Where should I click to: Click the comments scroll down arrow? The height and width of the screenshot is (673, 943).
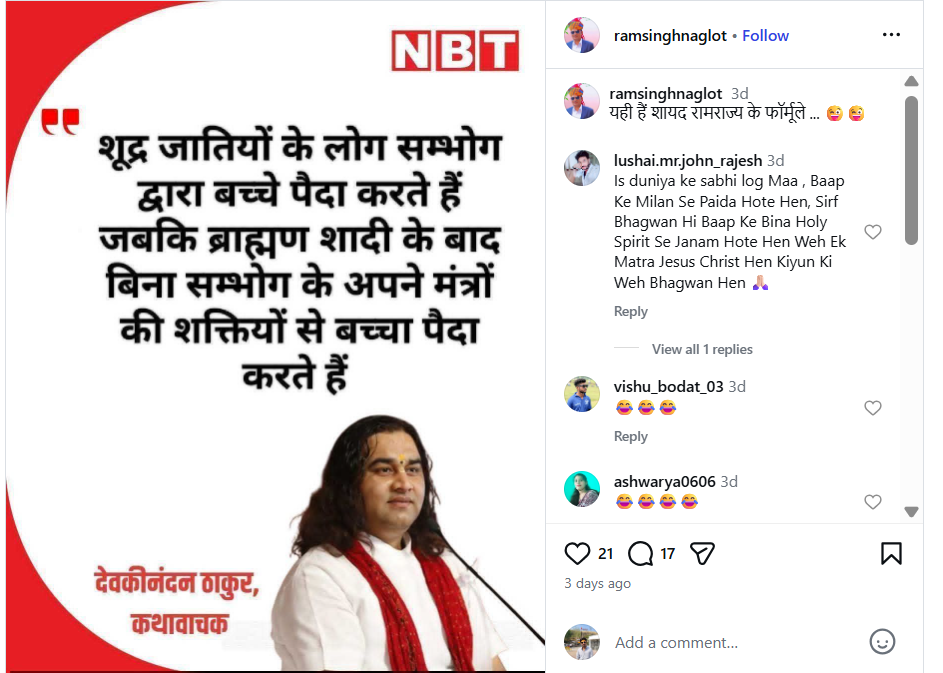[x=911, y=512]
